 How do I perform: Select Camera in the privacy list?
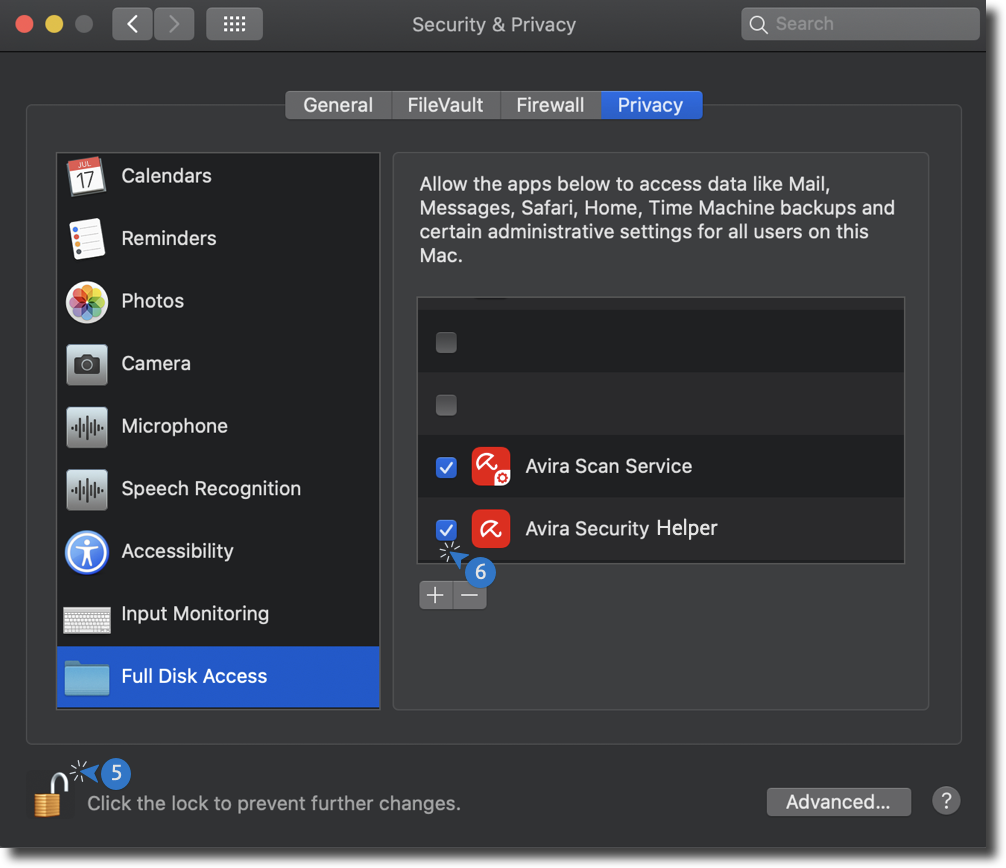[218, 364]
